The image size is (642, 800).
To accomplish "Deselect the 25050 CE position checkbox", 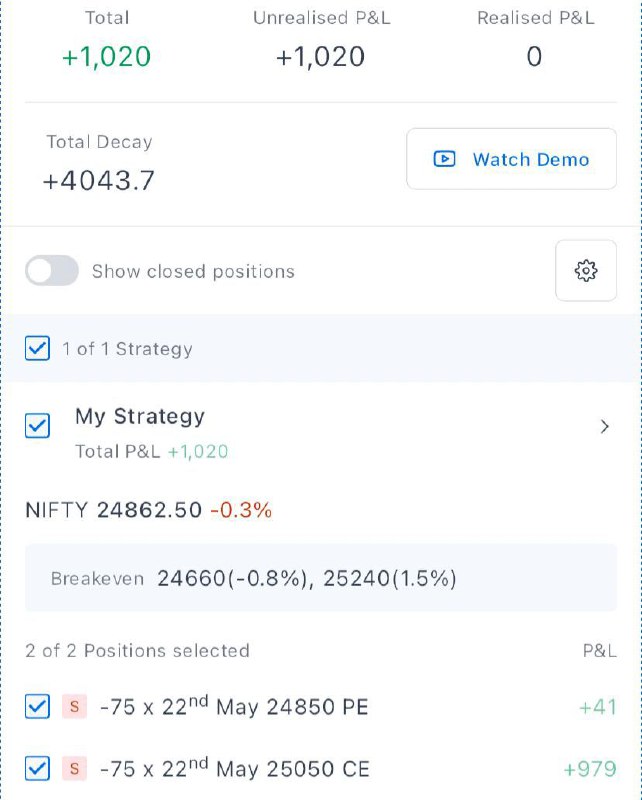I will (x=37, y=768).
